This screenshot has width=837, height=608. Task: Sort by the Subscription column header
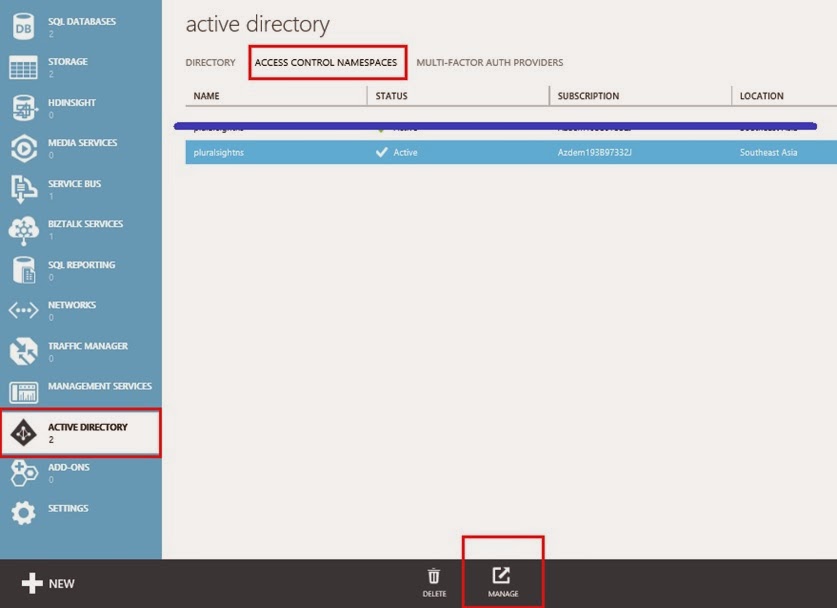tap(588, 96)
